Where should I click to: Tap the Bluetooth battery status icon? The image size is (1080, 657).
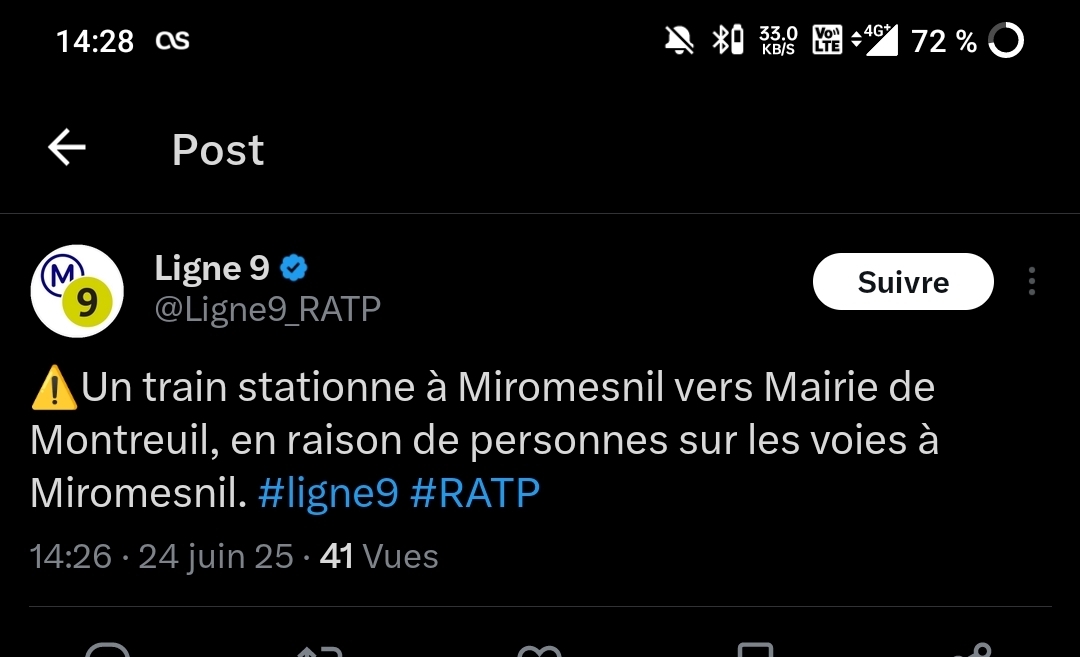click(727, 41)
